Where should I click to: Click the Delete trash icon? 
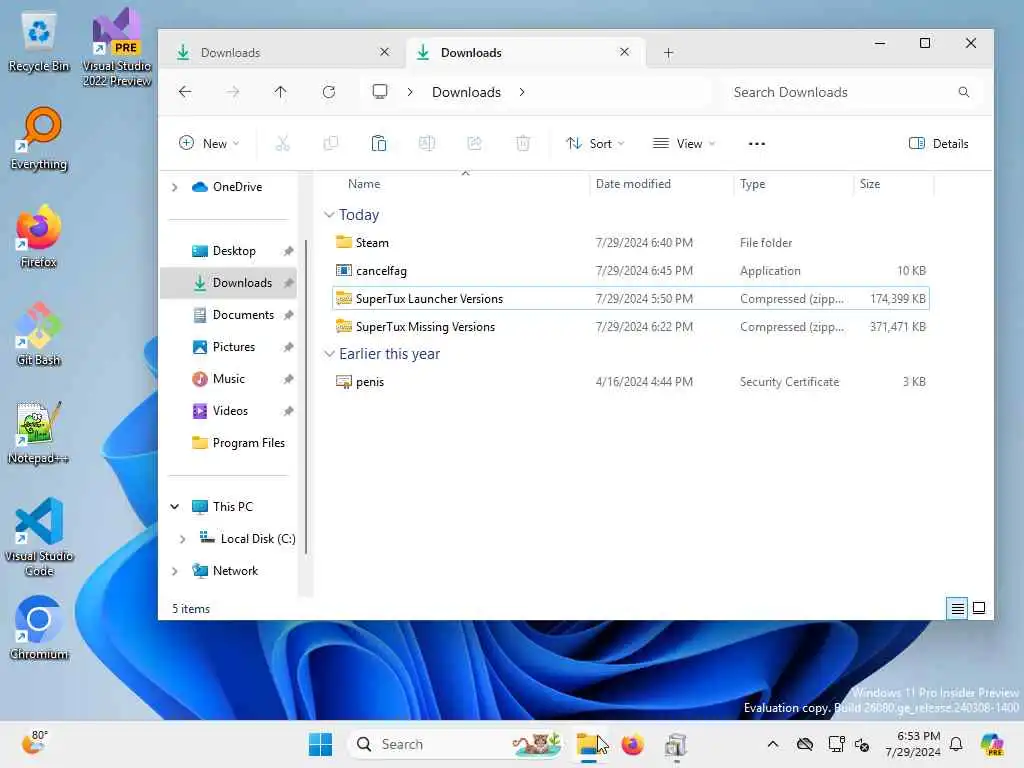point(522,144)
